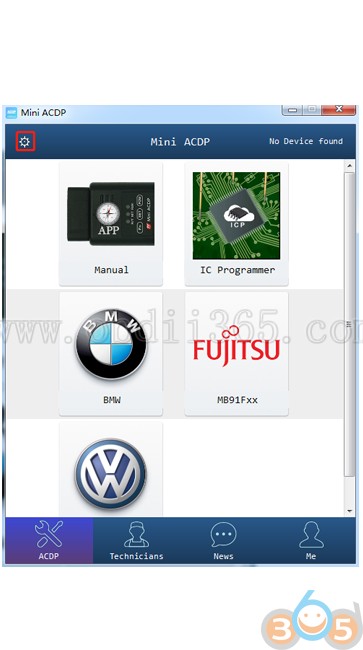The image size is (363, 650).
Task: Go to the News tab
Action: pyautogui.click(x=224, y=540)
